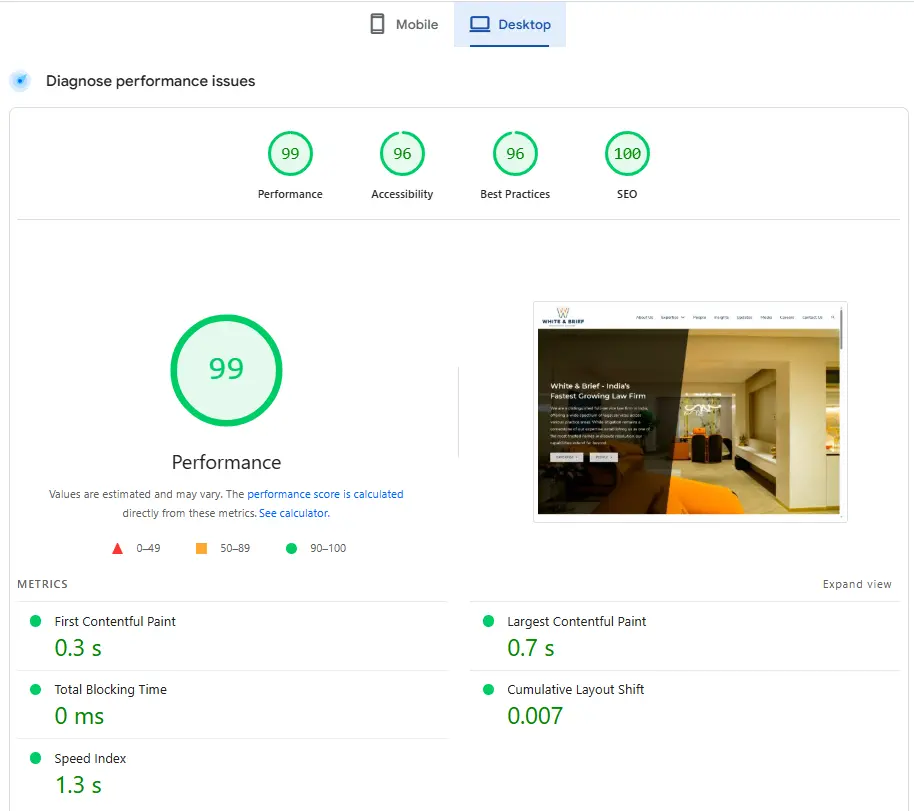The width and height of the screenshot is (914, 811).
Task: Click the red triangle 0–49 legend icon
Action: click(x=117, y=548)
